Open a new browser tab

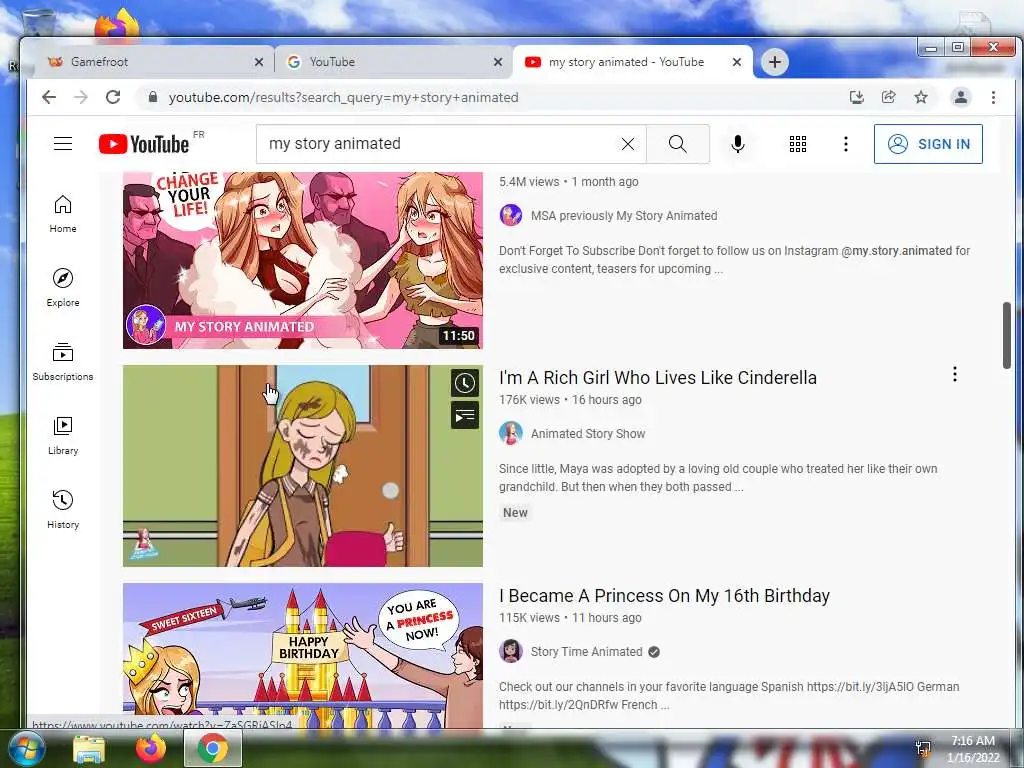coord(775,62)
